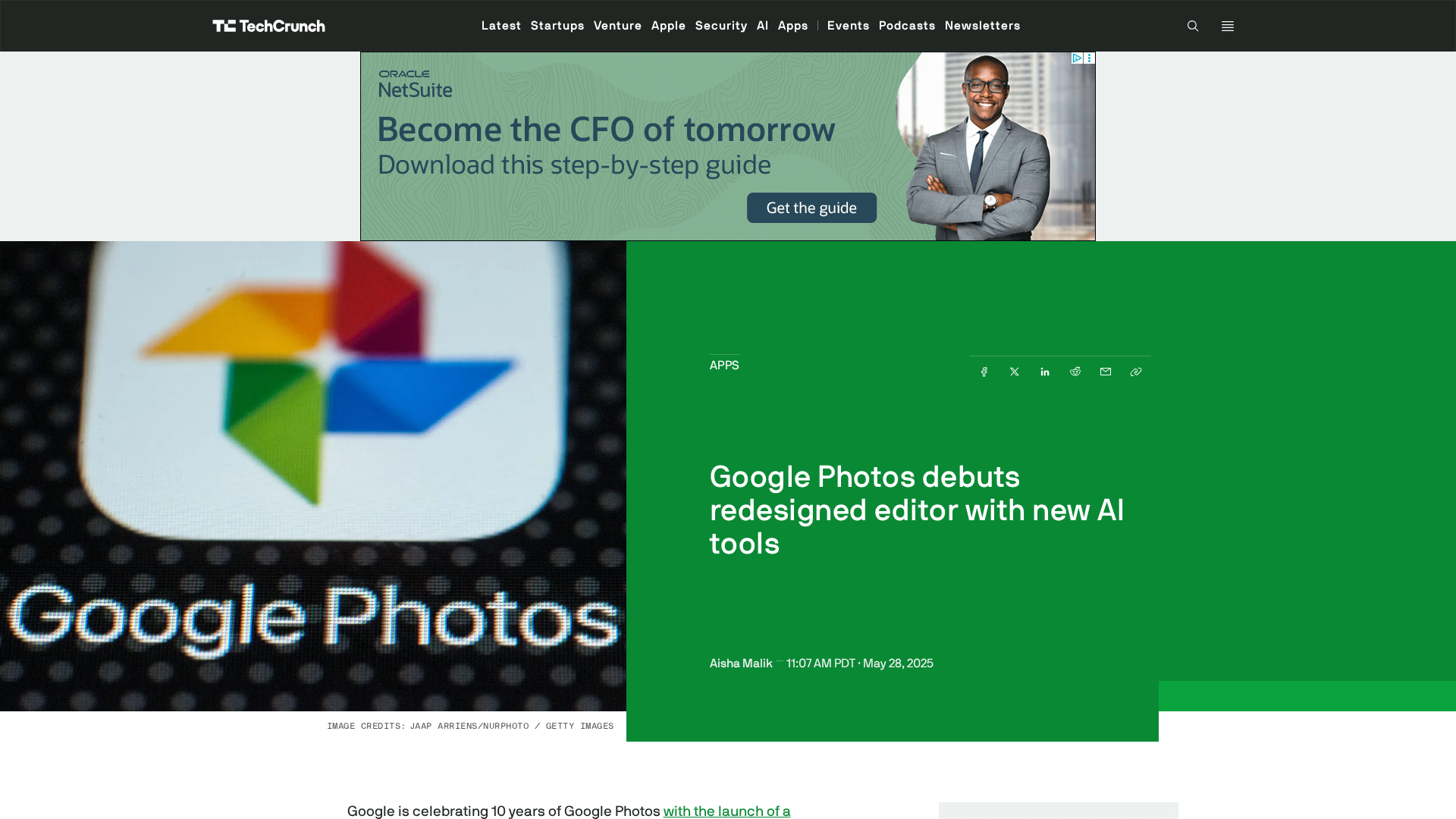Share article on X
The image size is (1456, 819).
click(1015, 372)
